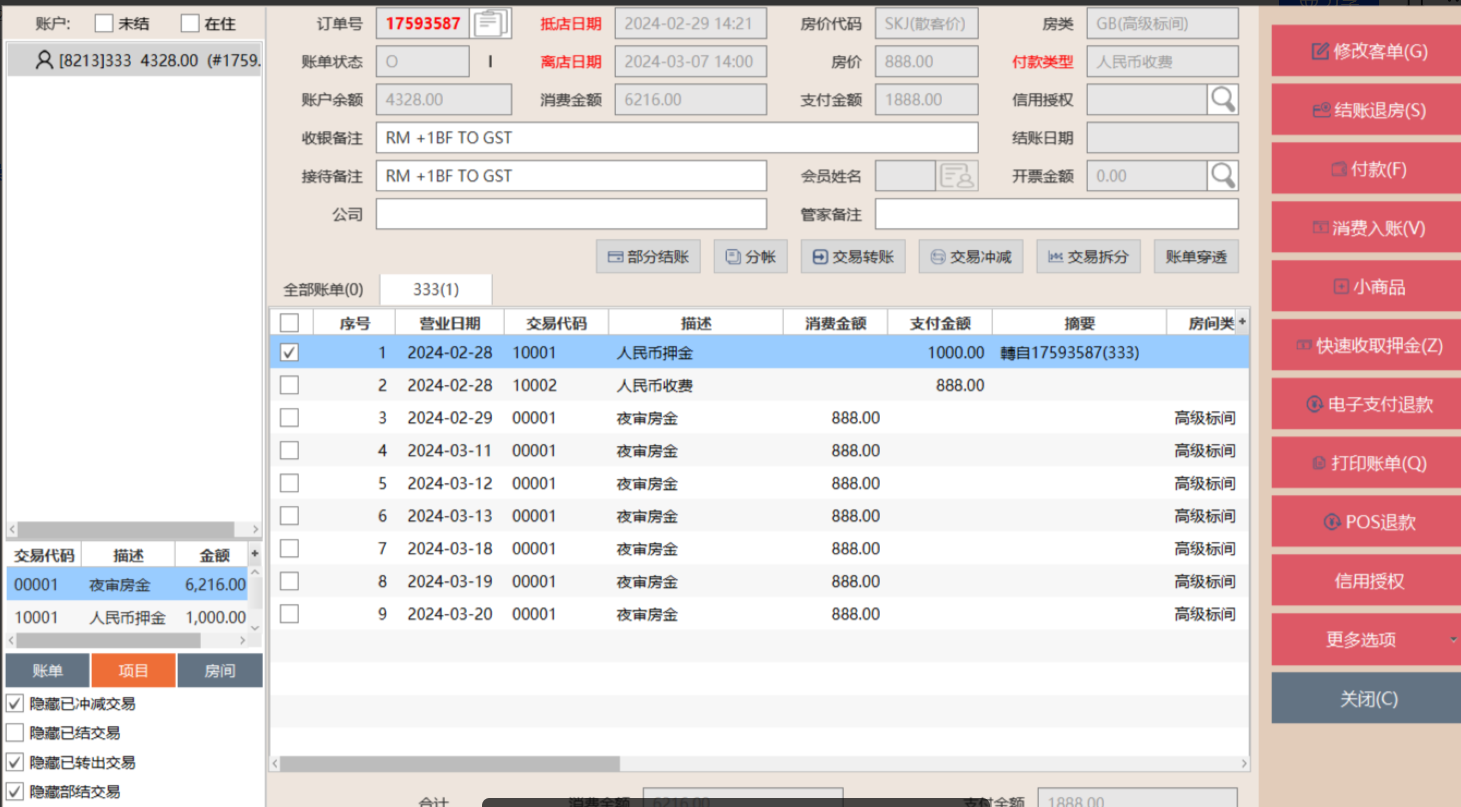This screenshot has height=807, width=1461.
Task: Open the member card icon beside 会员姓名
Action: pyautogui.click(x=957, y=176)
